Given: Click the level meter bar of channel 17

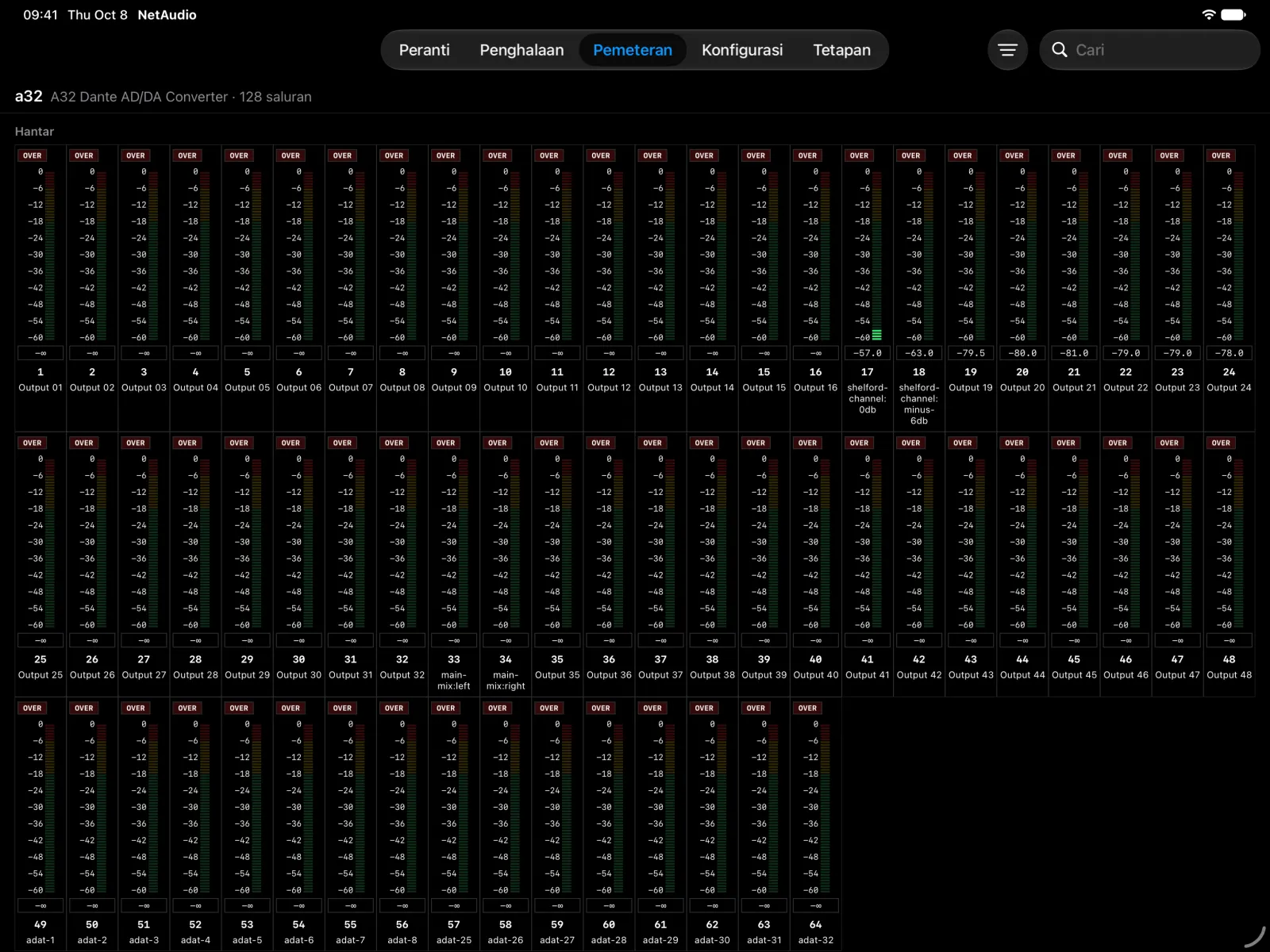Looking at the screenshot, I should coord(877,254).
